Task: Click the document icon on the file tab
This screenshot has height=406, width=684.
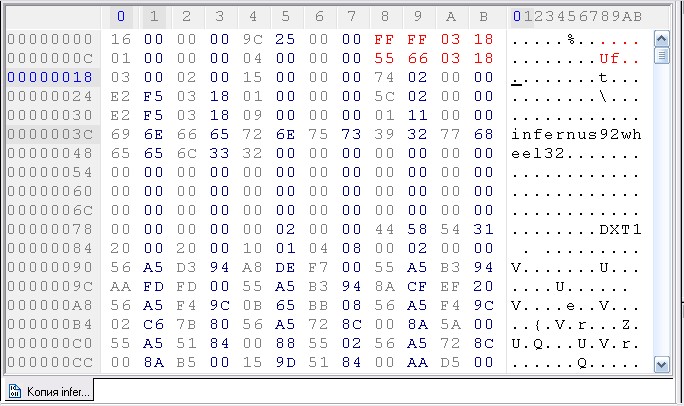Action: tap(15, 391)
